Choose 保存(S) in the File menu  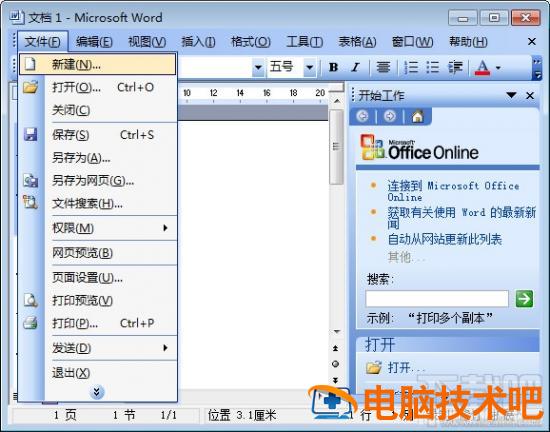tap(97, 135)
